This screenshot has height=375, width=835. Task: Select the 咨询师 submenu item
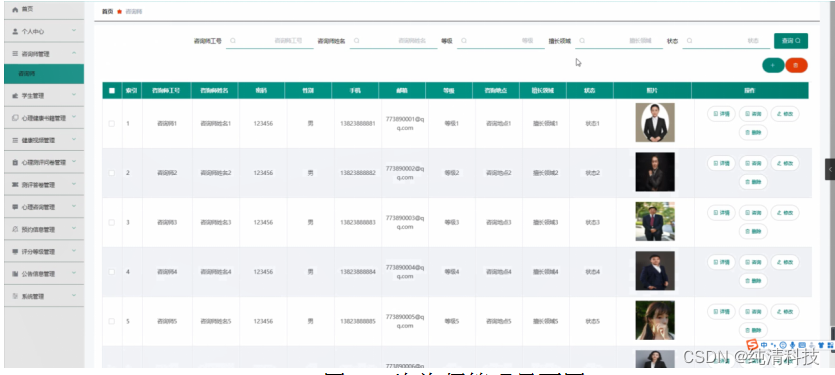44,74
